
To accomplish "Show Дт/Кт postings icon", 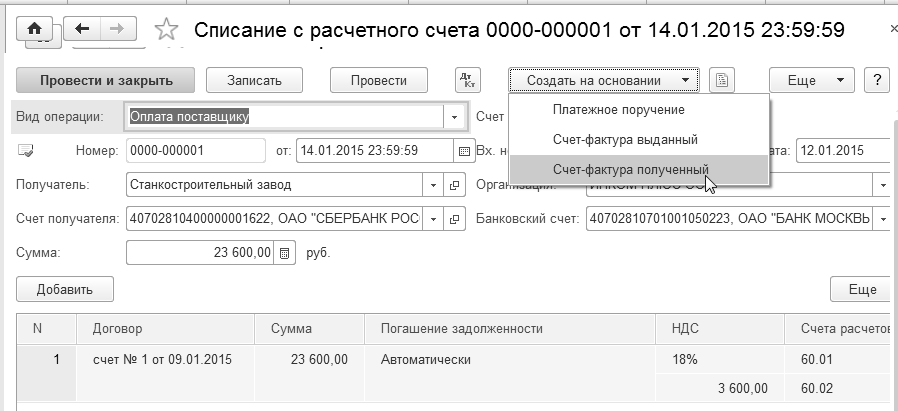I will point(467,80).
